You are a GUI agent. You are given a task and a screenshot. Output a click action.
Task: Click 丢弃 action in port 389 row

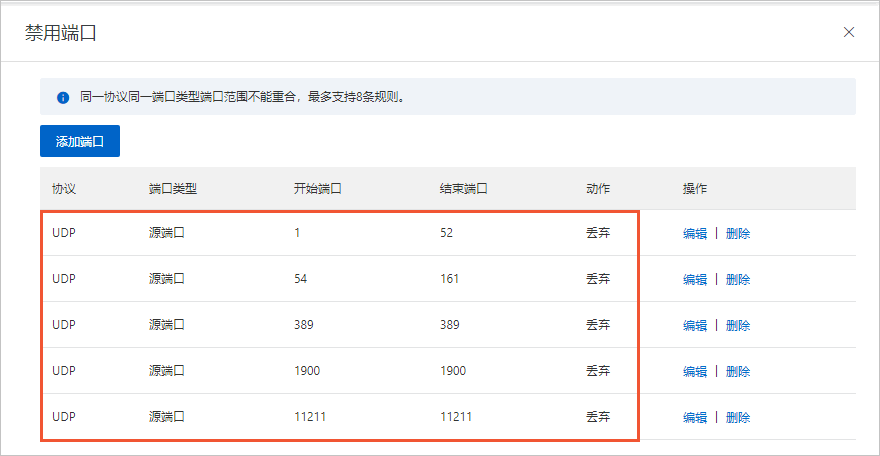[598, 325]
